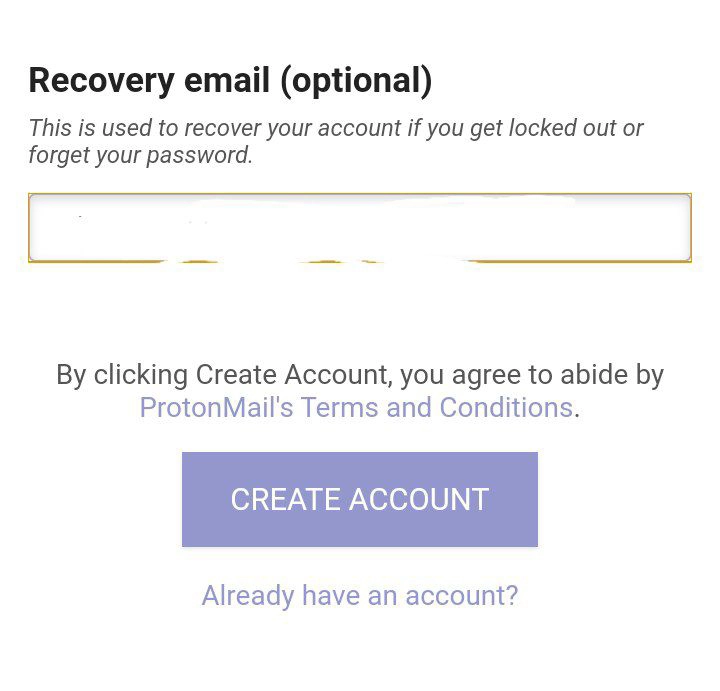720x691 pixels.
Task: Click the '(optional)' word in the heading
Action: [x=355, y=81]
